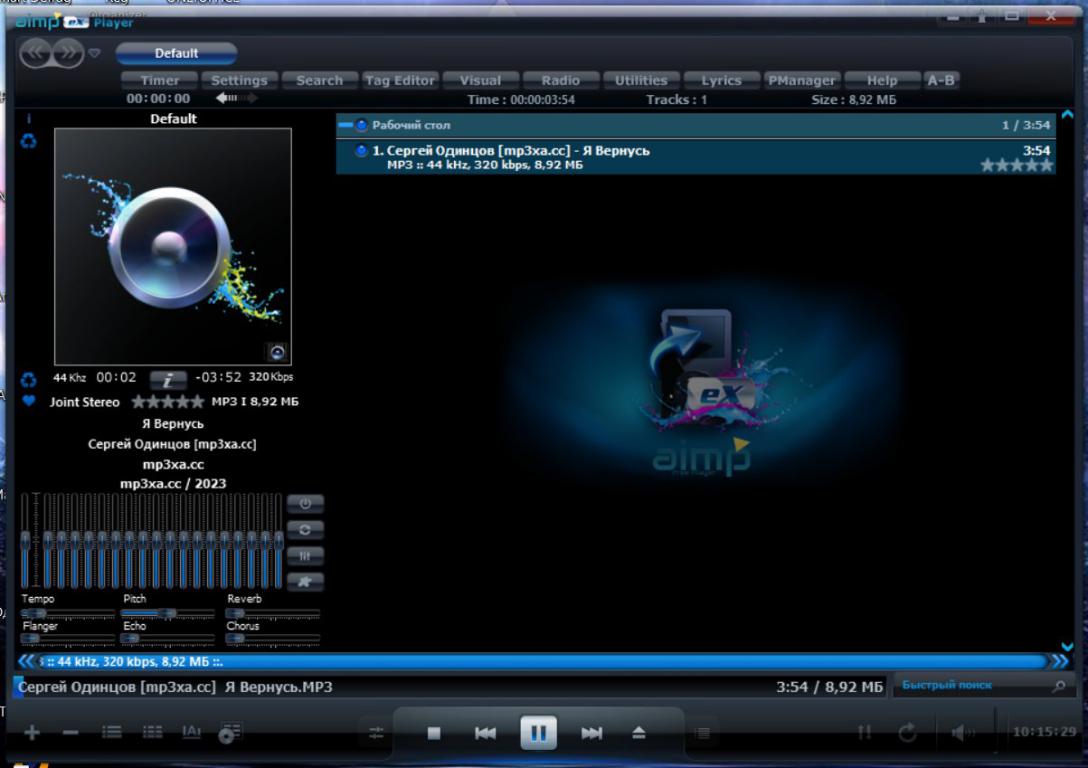Viewport: 1088px width, 768px height.
Task: Click the stop playback button
Action: 434,734
